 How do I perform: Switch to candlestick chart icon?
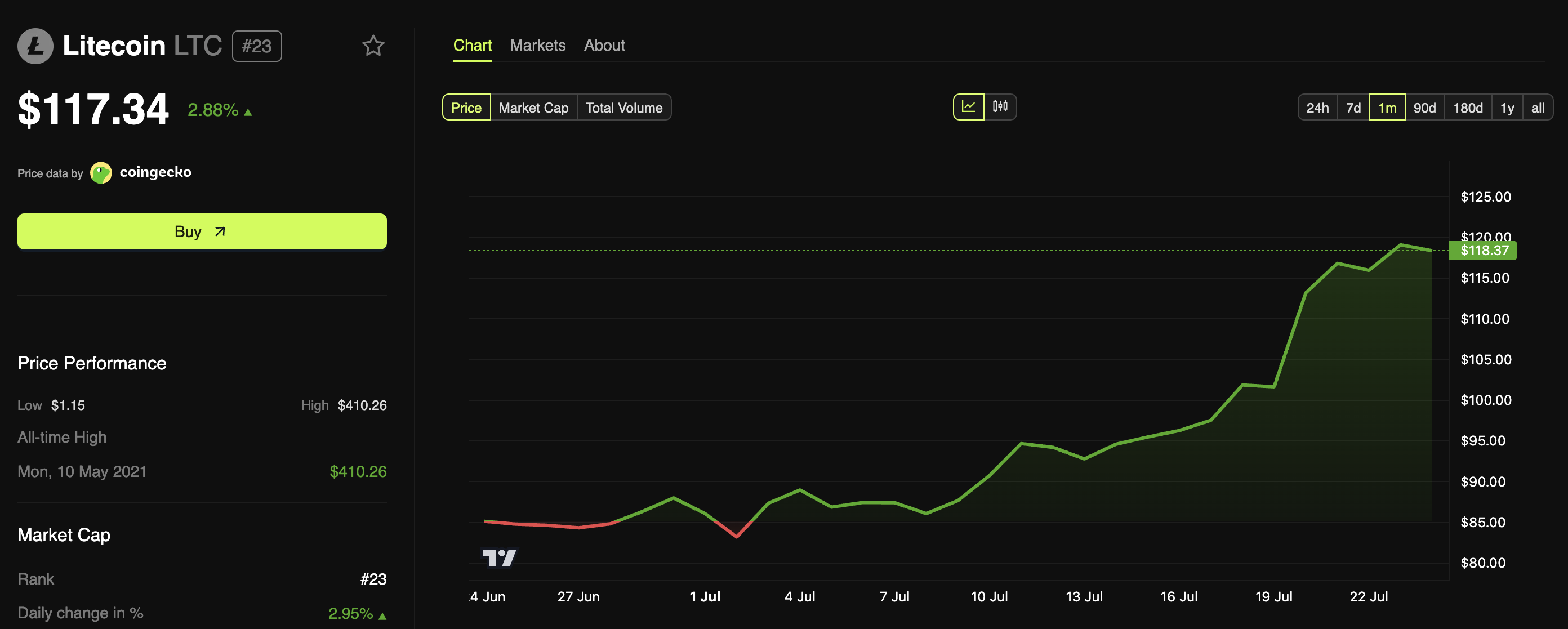tap(999, 106)
